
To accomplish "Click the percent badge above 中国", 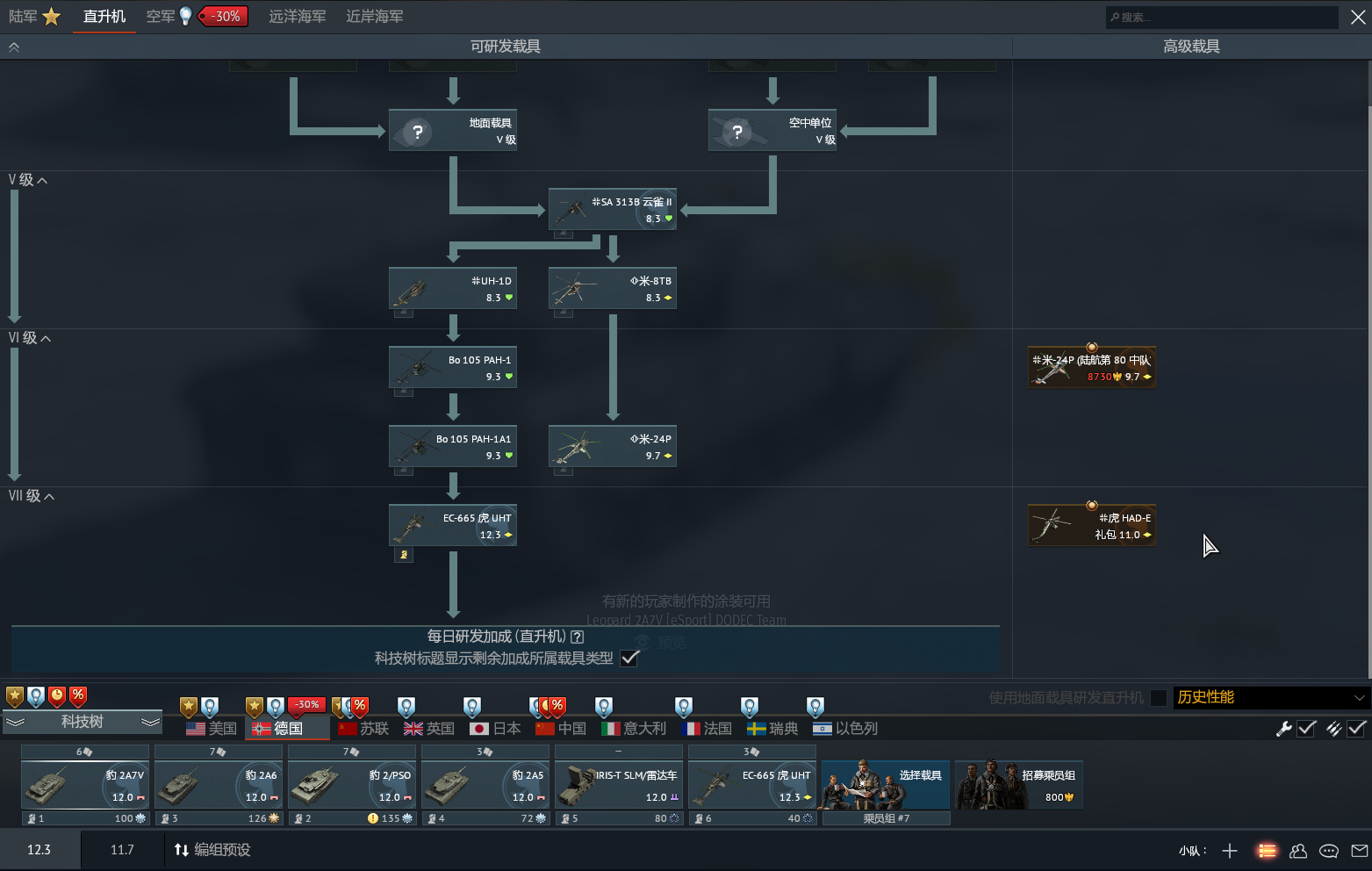I will point(557,707).
